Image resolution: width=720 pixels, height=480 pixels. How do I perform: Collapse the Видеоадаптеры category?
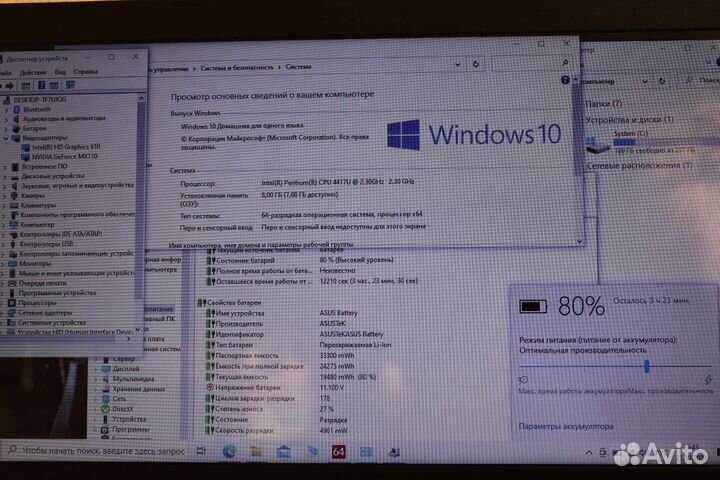pyautogui.click(x=7, y=137)
